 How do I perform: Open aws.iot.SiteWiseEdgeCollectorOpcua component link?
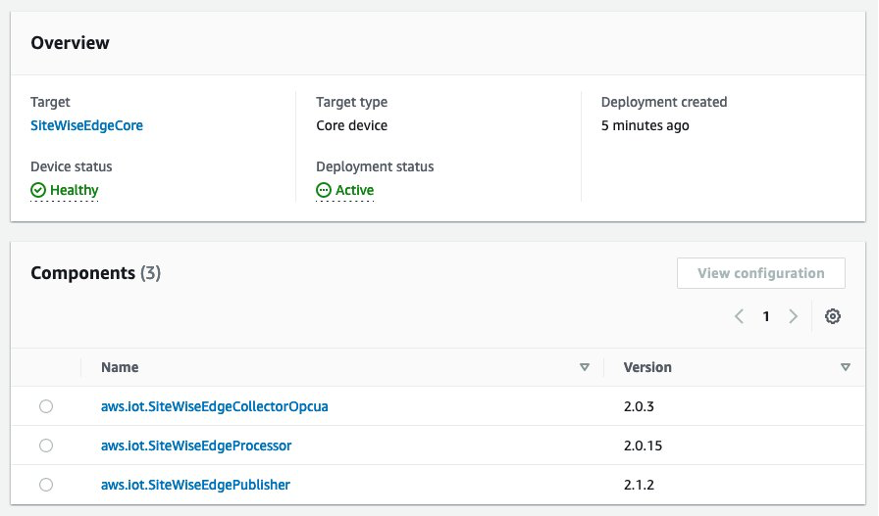click(x=214, y=407)
